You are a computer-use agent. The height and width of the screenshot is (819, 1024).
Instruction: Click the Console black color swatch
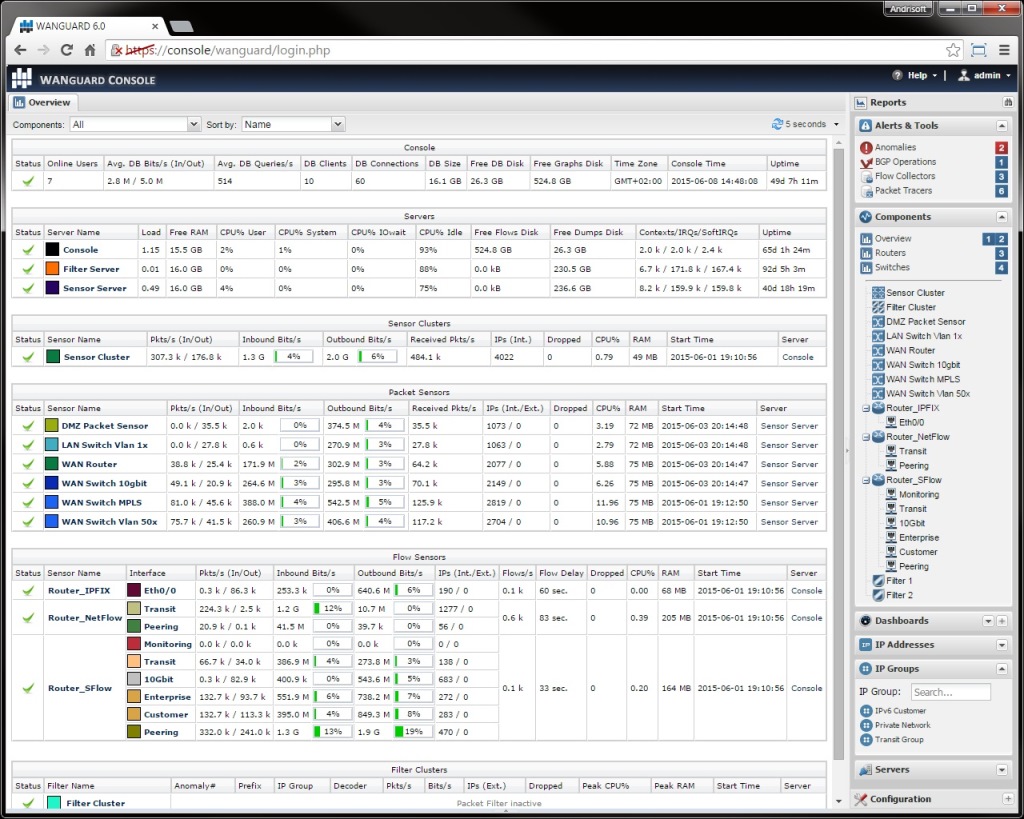52,249
